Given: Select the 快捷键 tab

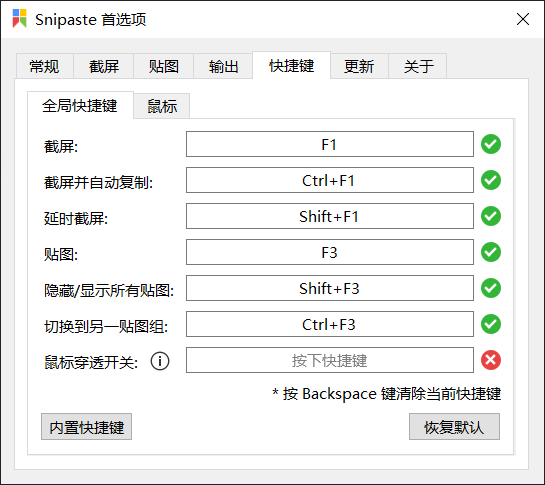Looking at the screenshot, I should [291, 65].
